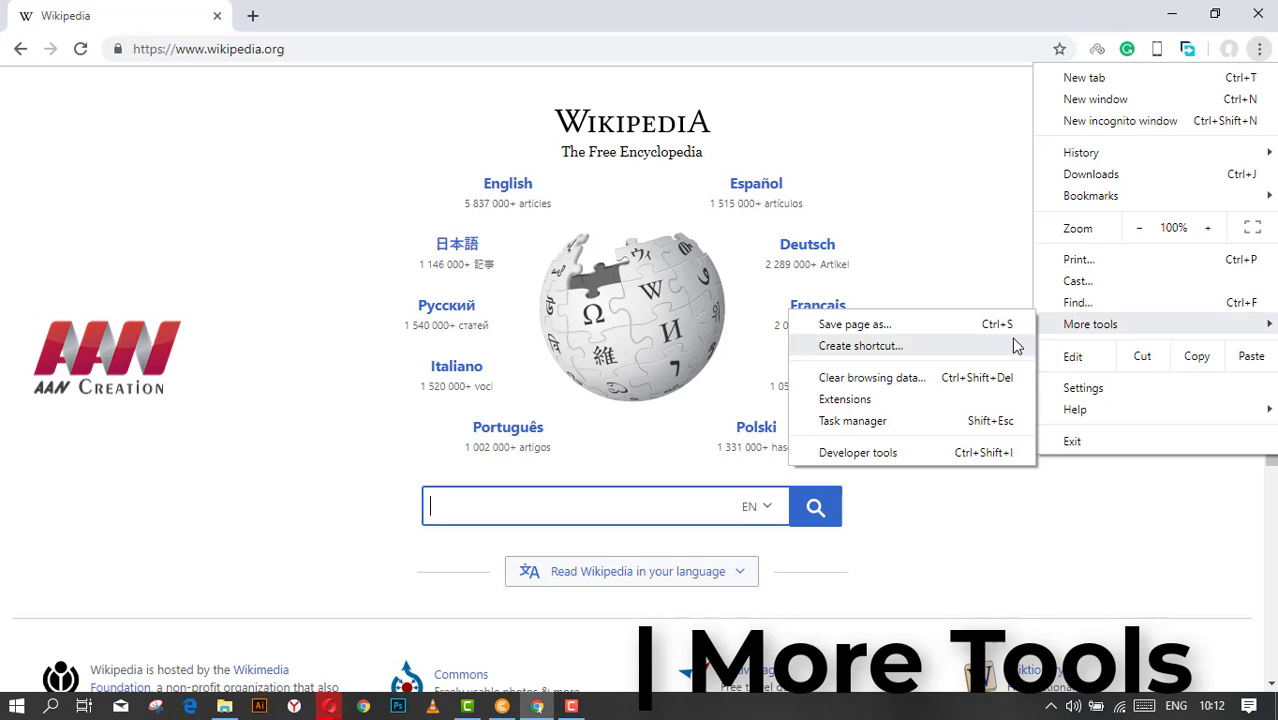
Task: Decrease zoom with the minus button
Action: 1139,228
